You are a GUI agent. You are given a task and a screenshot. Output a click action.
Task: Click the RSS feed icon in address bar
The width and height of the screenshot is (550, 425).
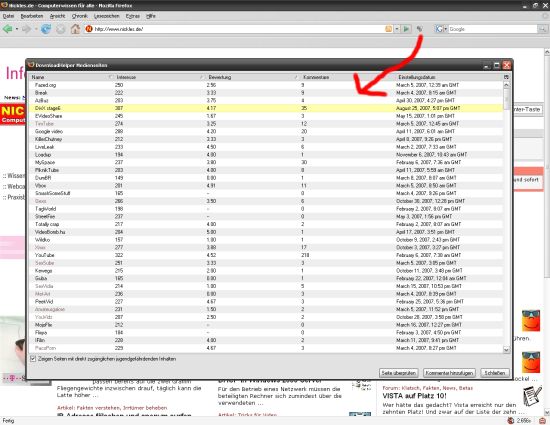point(388,29)
